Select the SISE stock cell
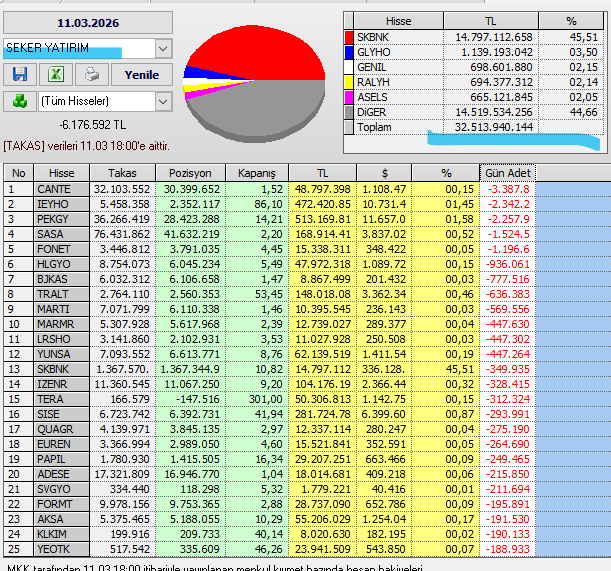Viewport: 611px width, 571px height. (x=62, y=414)
